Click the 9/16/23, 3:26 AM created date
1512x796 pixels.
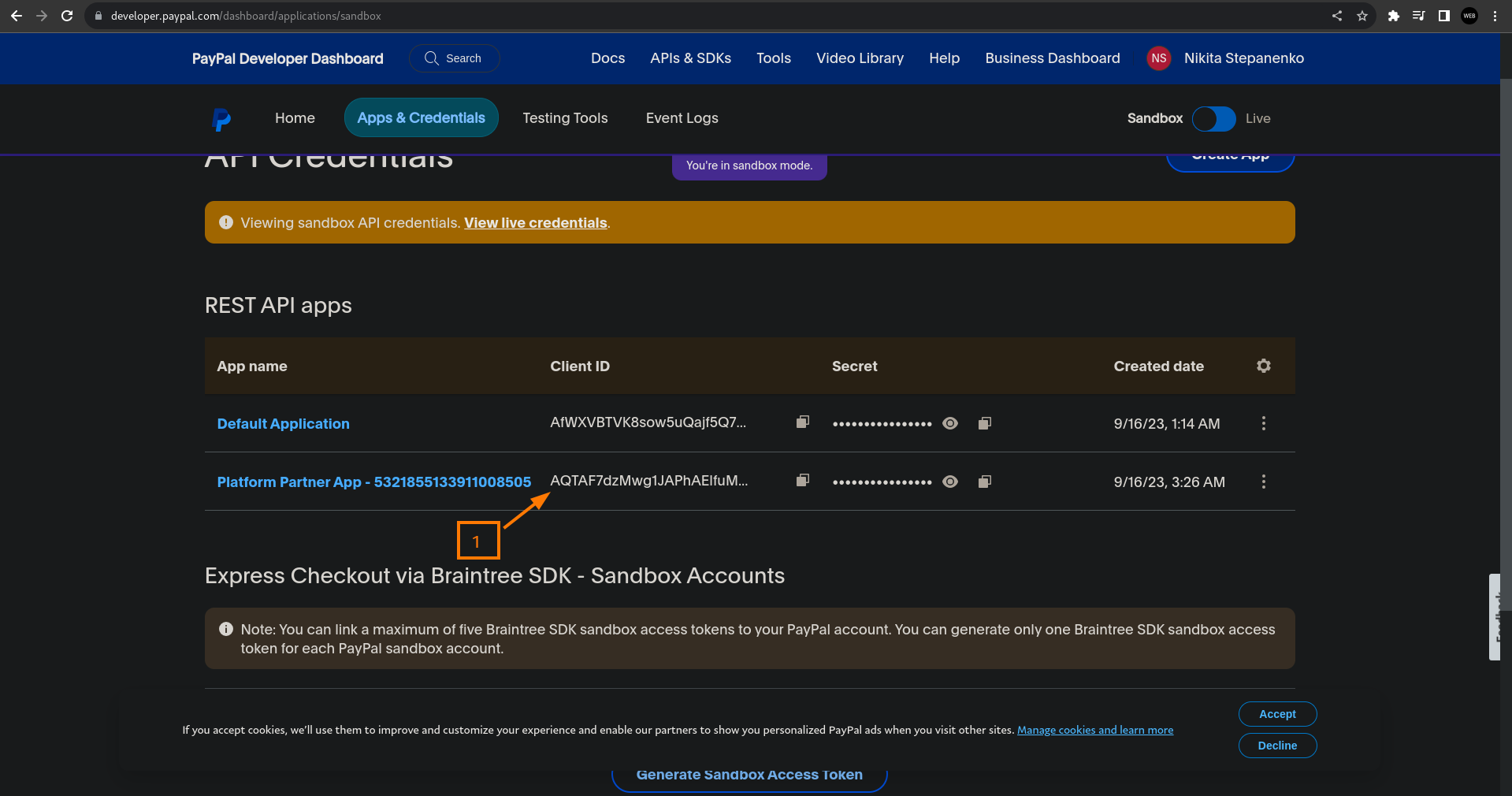1169,482
